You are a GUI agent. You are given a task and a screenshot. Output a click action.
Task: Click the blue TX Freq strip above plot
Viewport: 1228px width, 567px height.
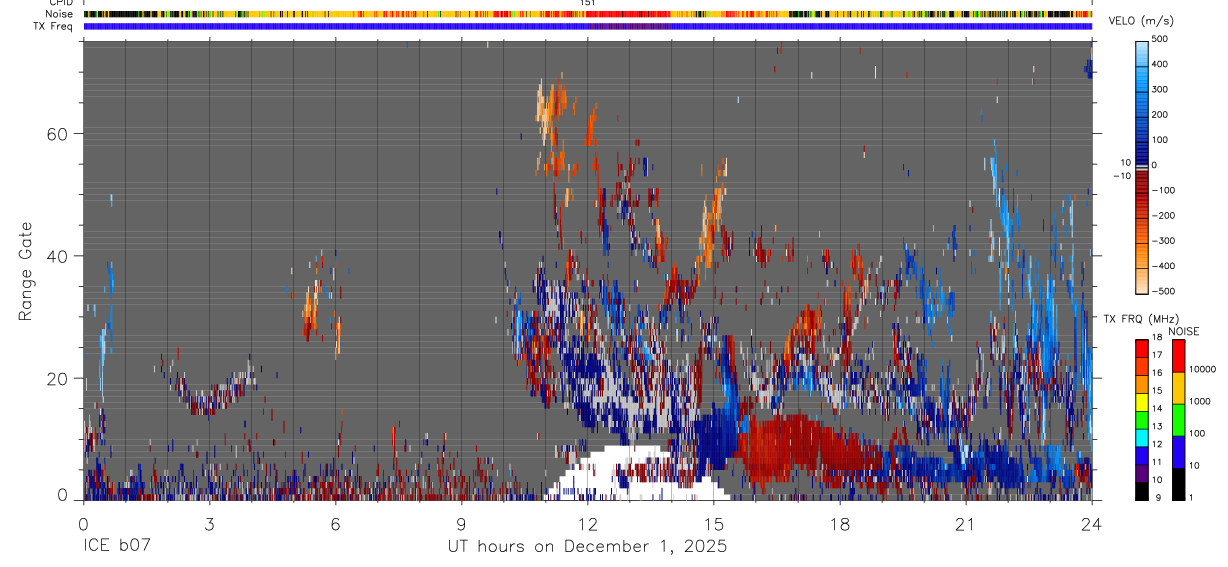587,26
